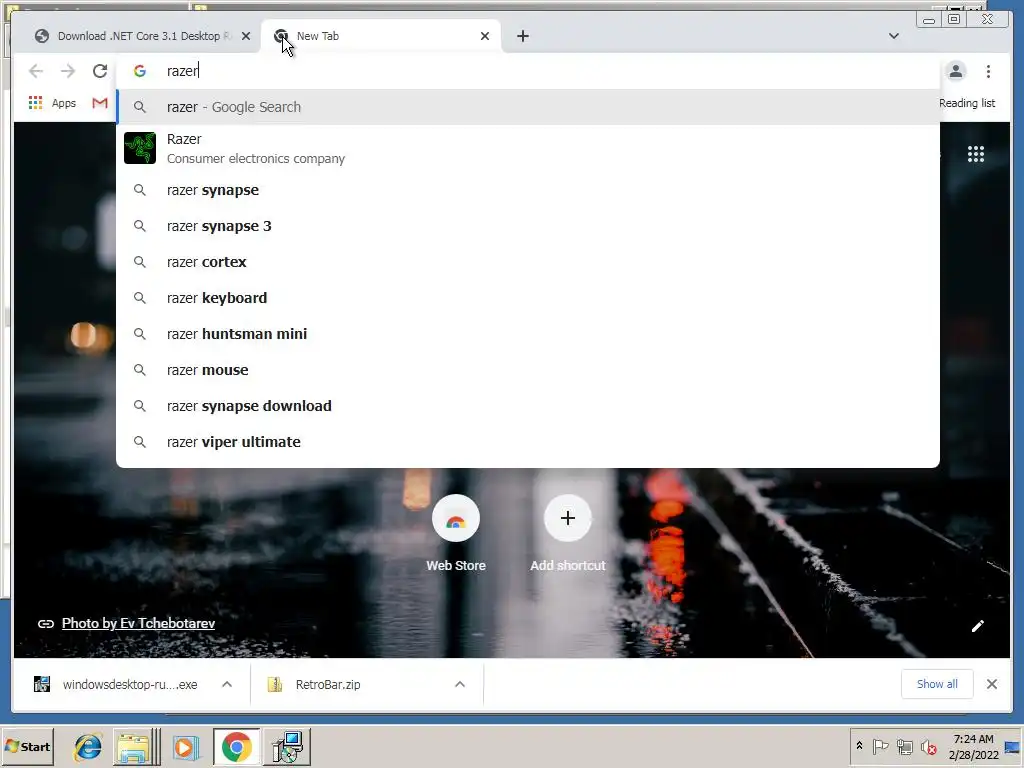Reload the page with the refresh icon
This screenshot has height=768, width=1024.
pyautogui.click(x=100, y=71)
